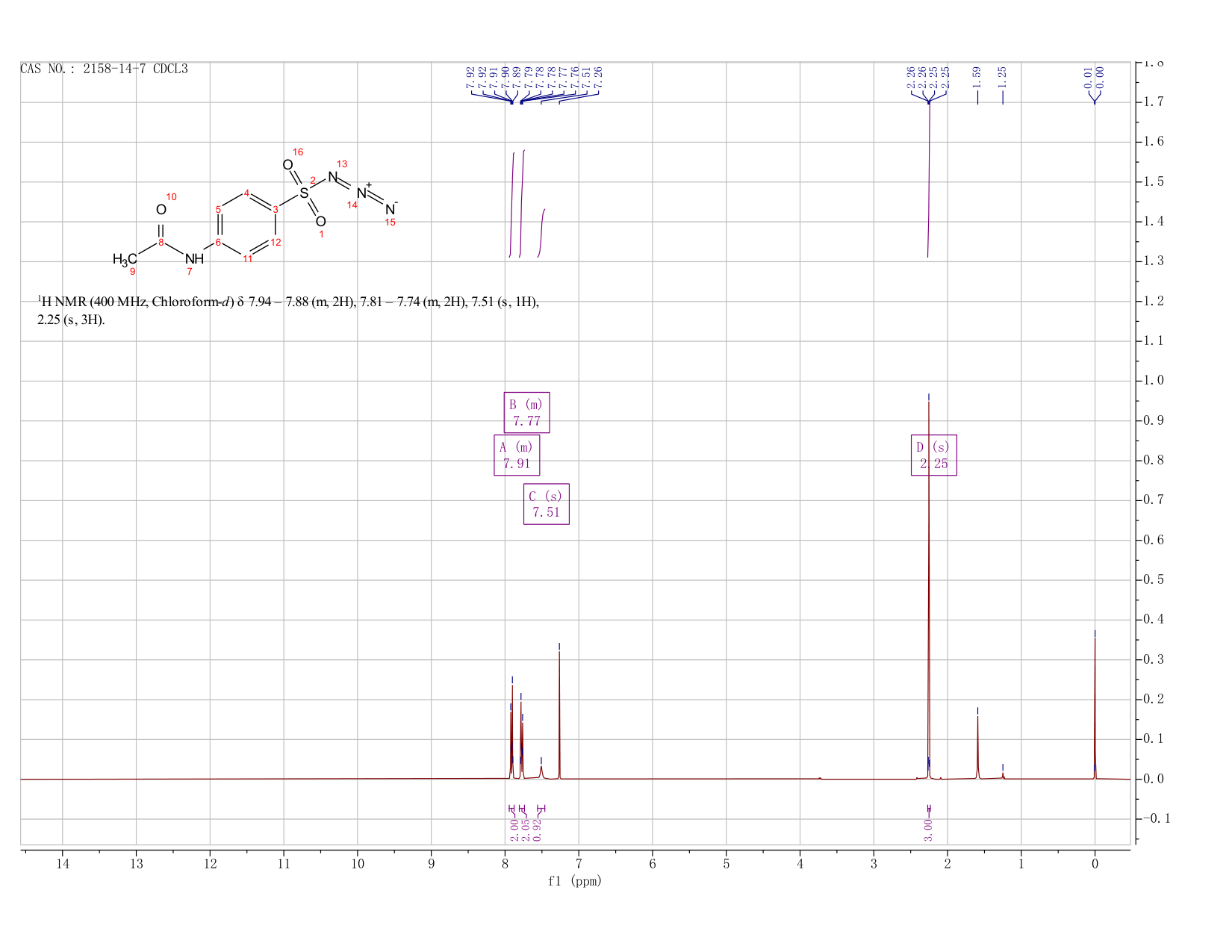
Task: Select multiplet box D (s) 2.25
Action: pyautogui.click(x=934, y=455)
